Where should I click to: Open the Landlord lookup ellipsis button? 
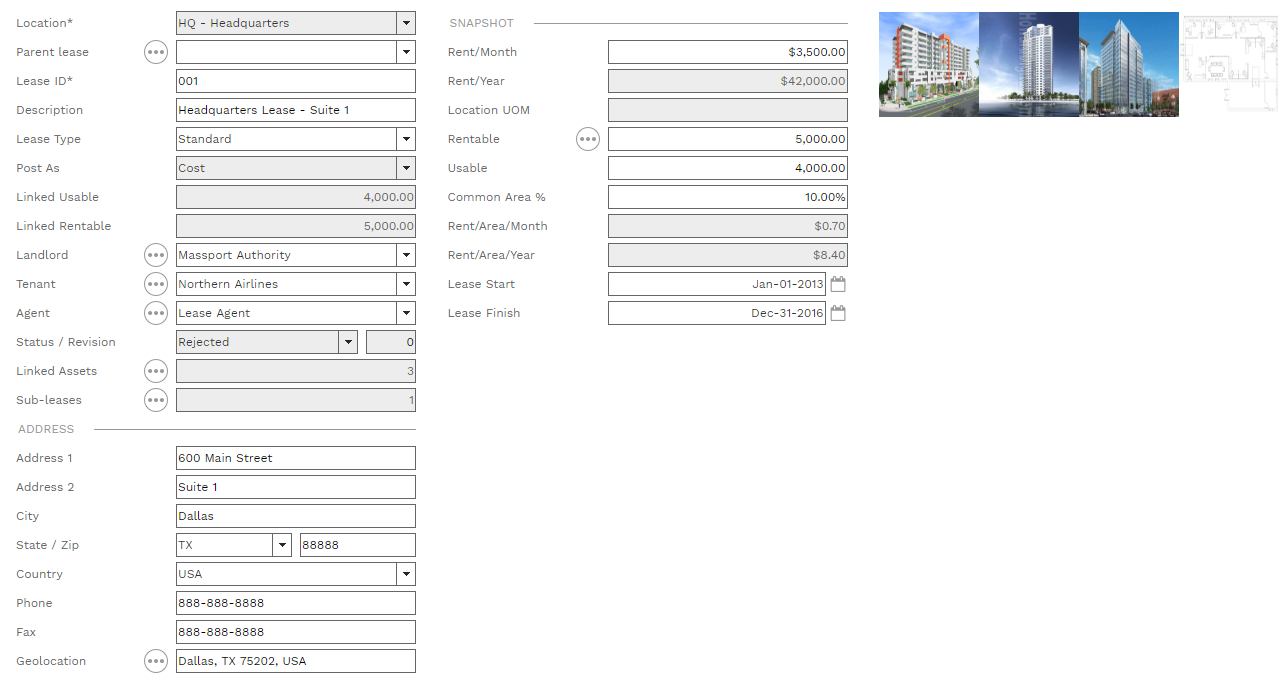[x=156, y=255]
